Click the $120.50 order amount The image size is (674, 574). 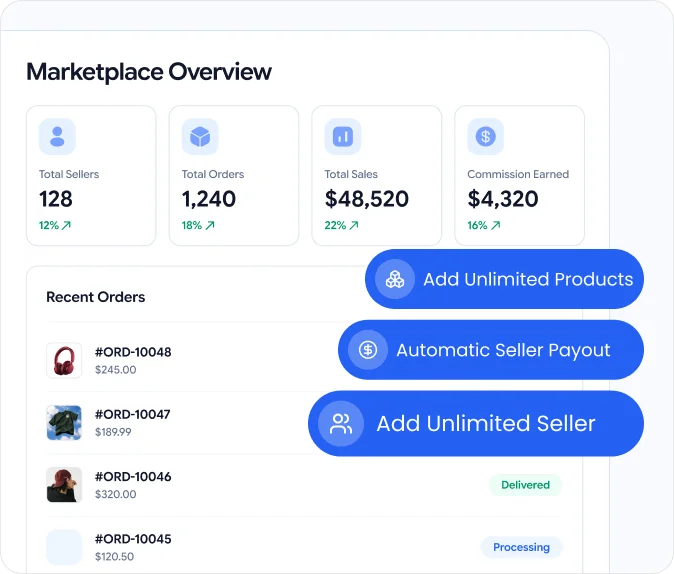[x=114, y=557]
